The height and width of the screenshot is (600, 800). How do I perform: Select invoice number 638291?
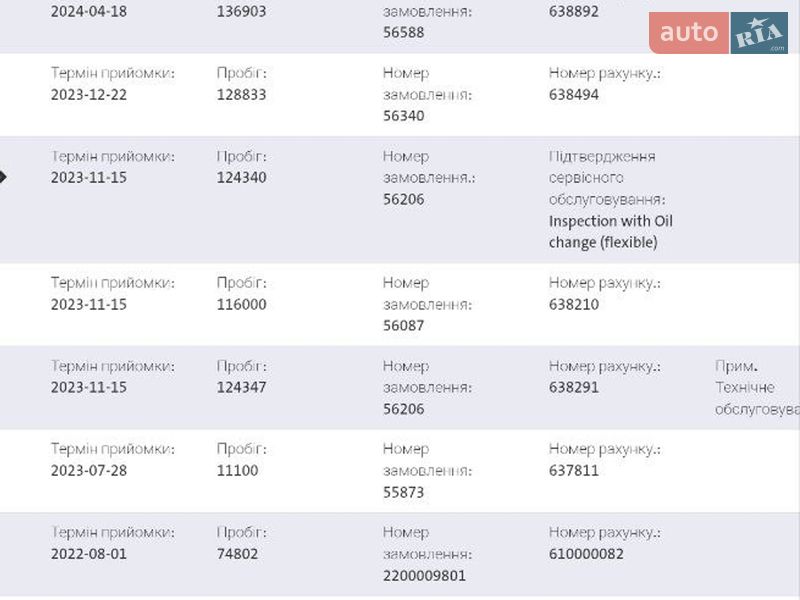(x=574, y=387)
